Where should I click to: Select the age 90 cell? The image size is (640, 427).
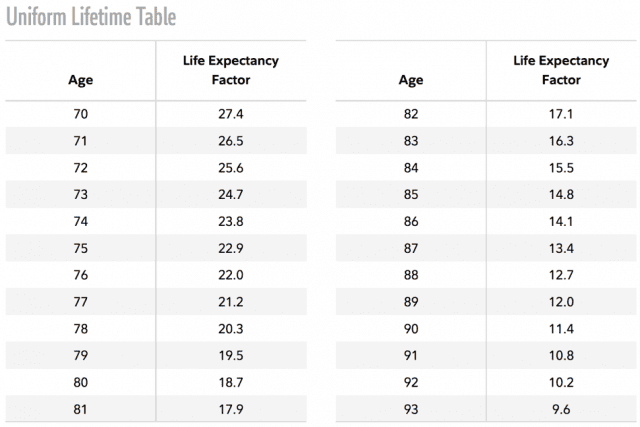pos(411,328)
